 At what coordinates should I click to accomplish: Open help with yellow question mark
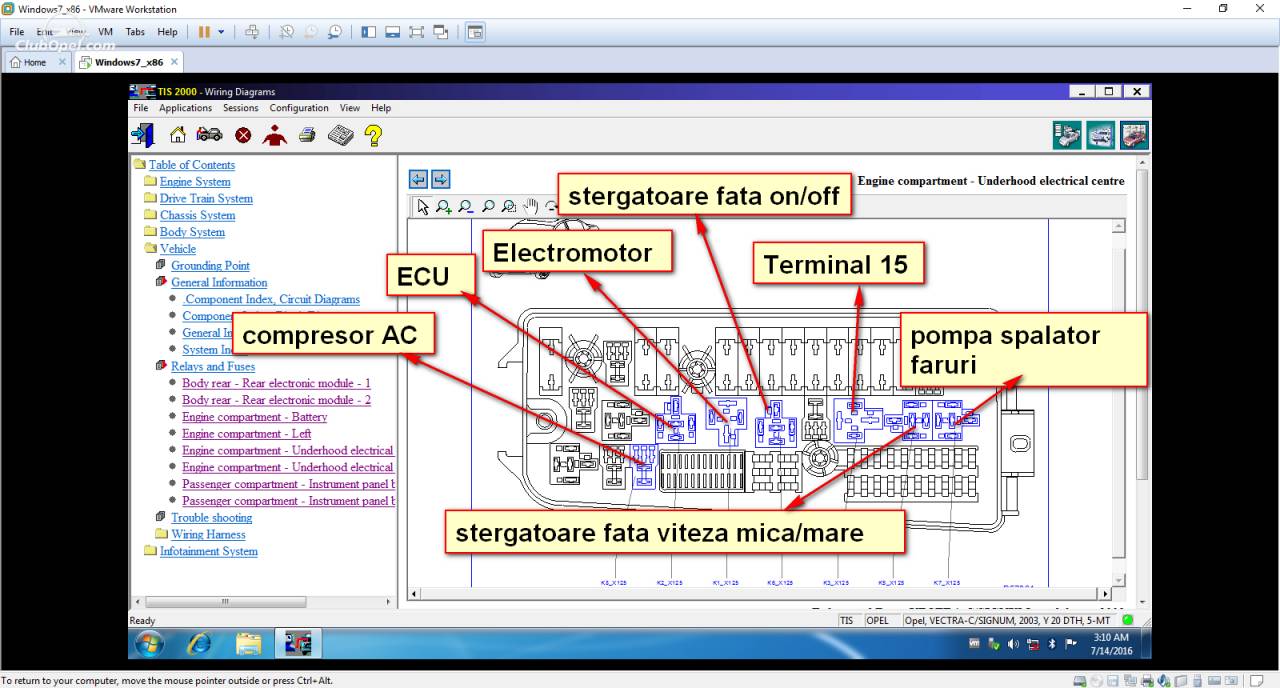[373, 135]
